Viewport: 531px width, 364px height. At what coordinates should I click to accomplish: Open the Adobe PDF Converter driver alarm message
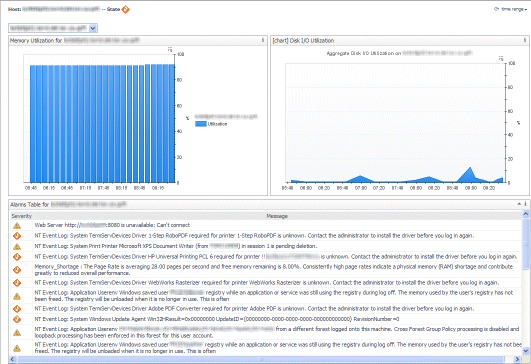(254, 308)
